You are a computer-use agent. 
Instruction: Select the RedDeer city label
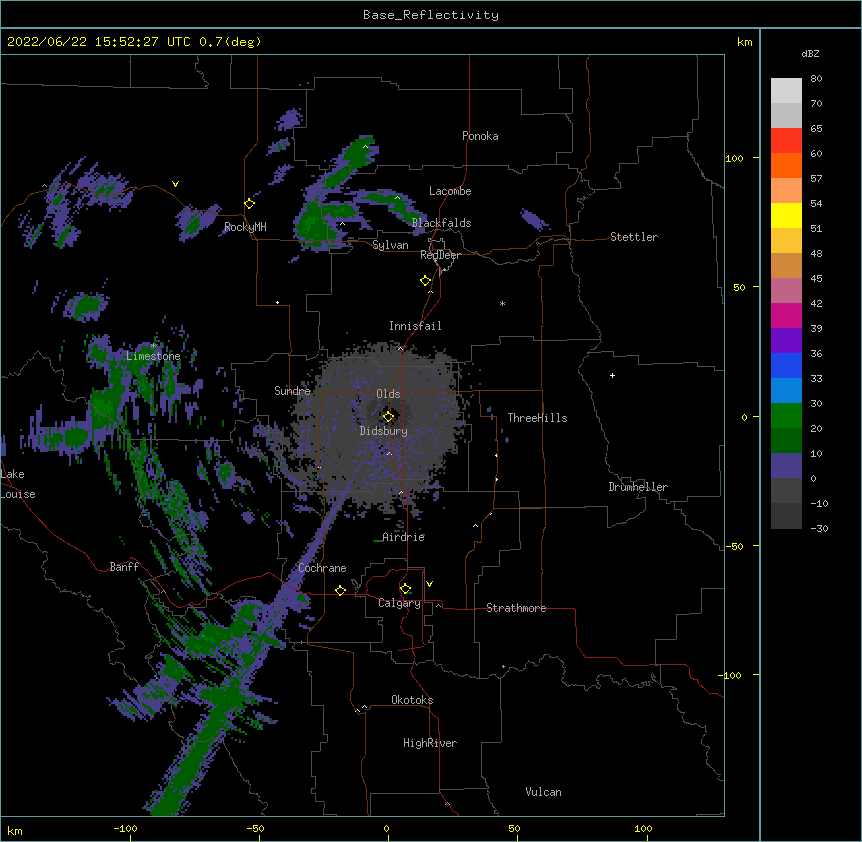440,255
